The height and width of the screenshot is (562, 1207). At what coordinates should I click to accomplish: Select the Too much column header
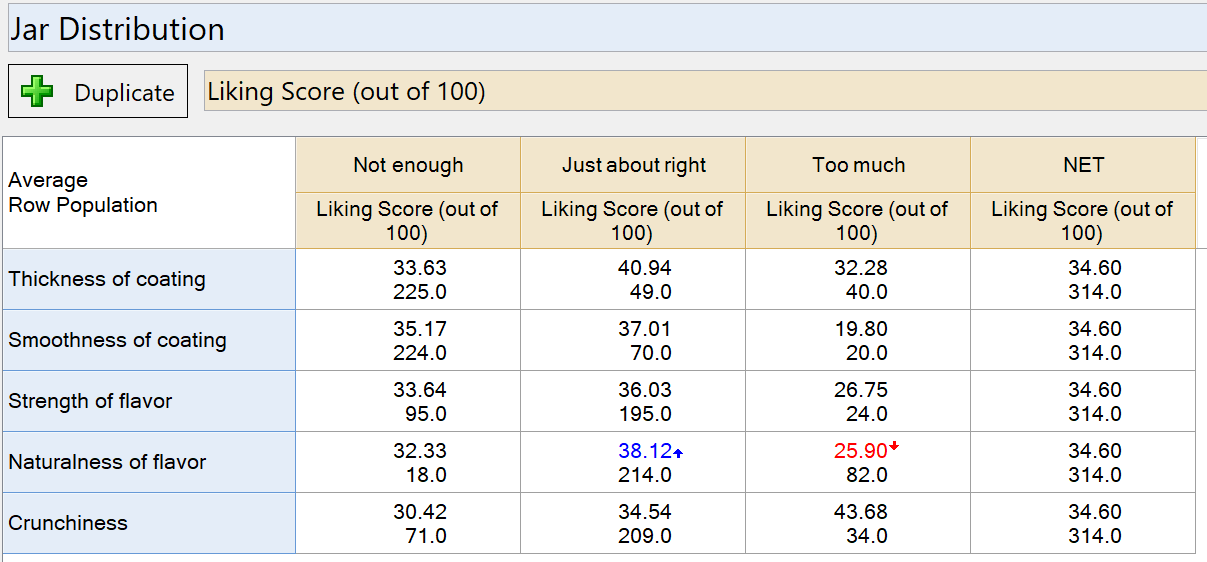[x=858, y=165]
